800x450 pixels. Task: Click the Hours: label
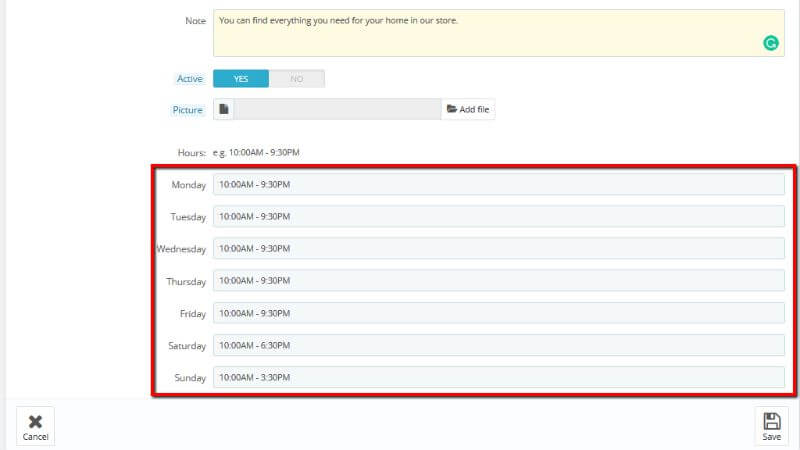[x=191, y=153]
